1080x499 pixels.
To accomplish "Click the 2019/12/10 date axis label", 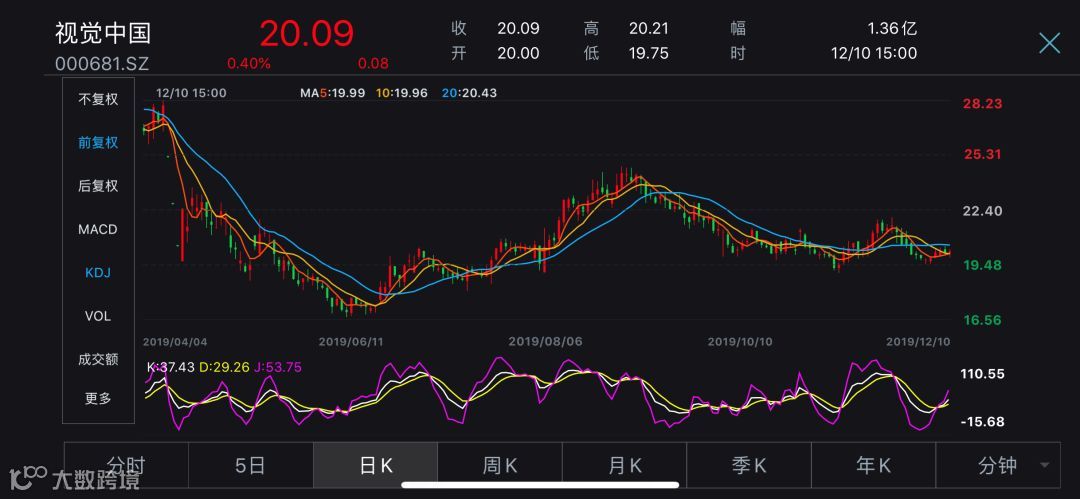I will pyautogui.click(x=918, y=341).
